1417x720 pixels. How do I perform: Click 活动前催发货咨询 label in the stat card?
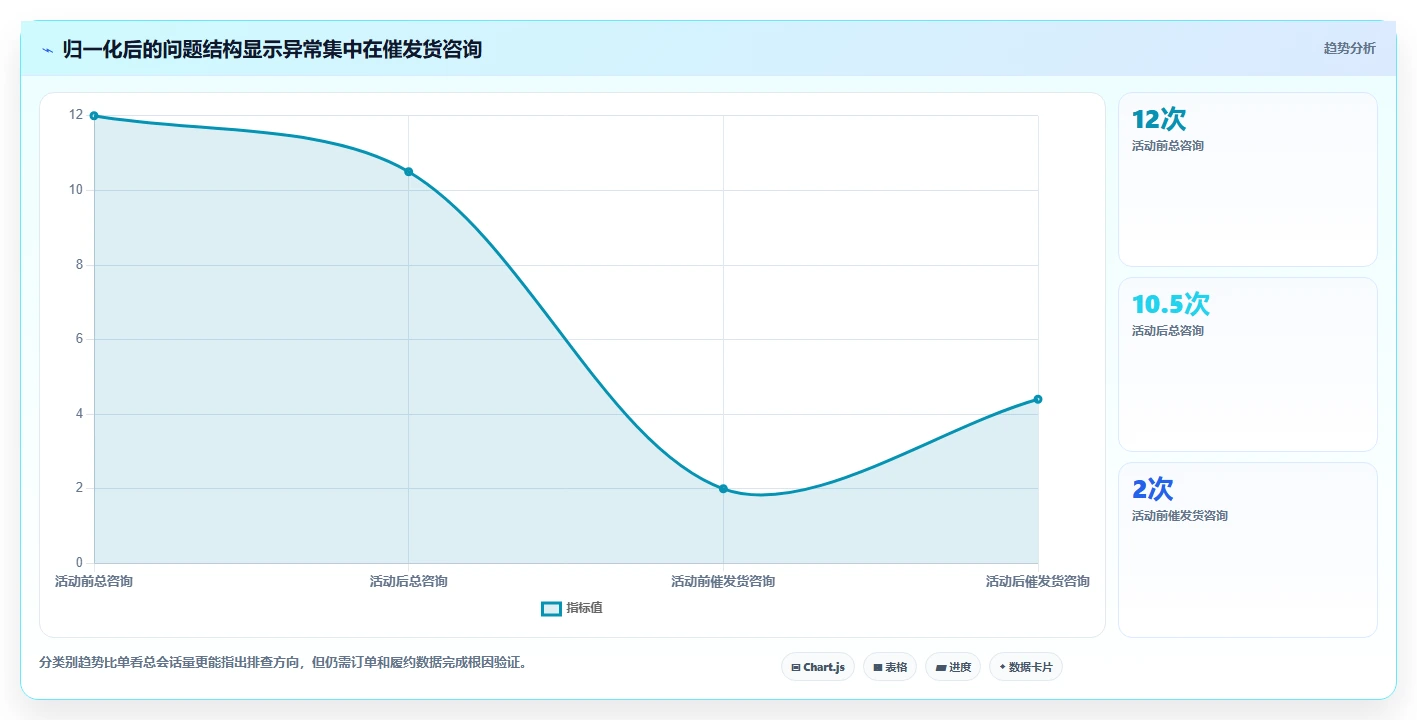pos(1180,516)
